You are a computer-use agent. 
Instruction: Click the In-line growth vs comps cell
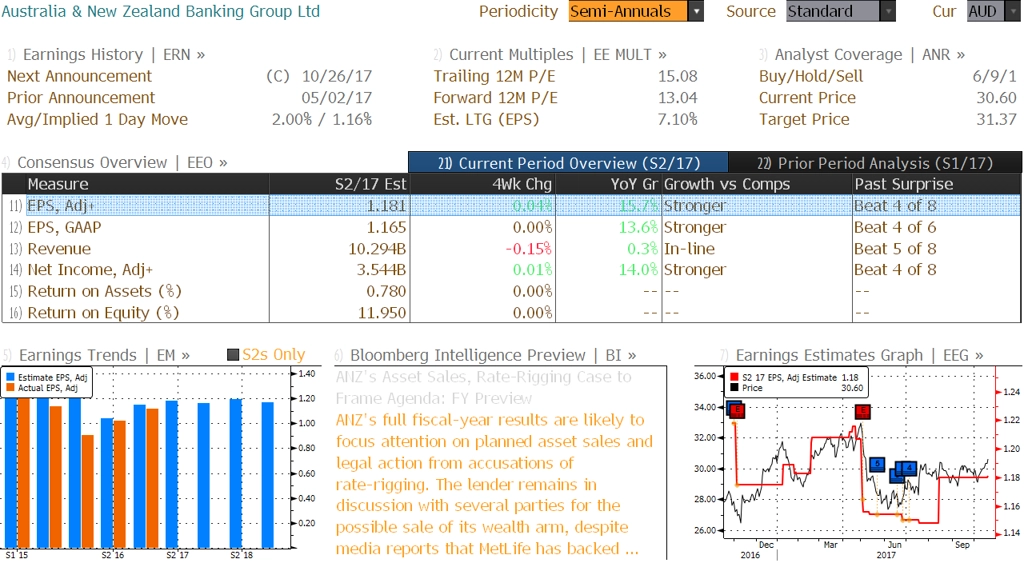[x=690, y=249]
